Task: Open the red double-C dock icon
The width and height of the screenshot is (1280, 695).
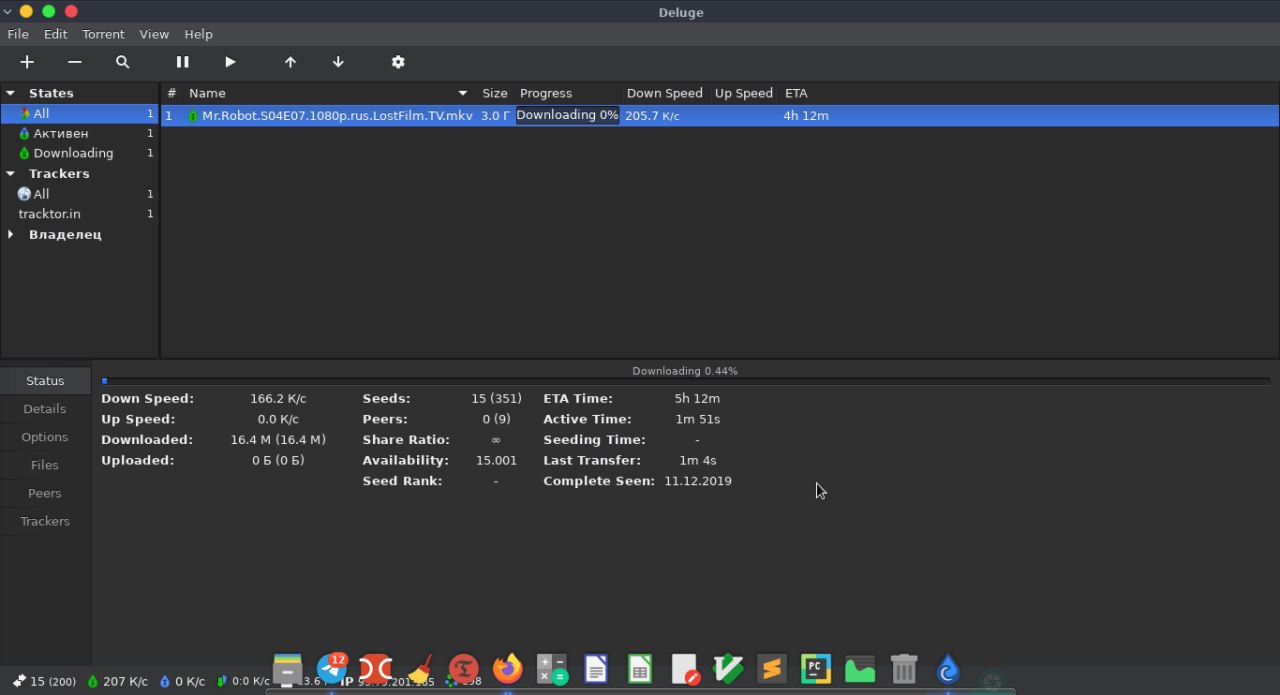Action: click(375, 669)
